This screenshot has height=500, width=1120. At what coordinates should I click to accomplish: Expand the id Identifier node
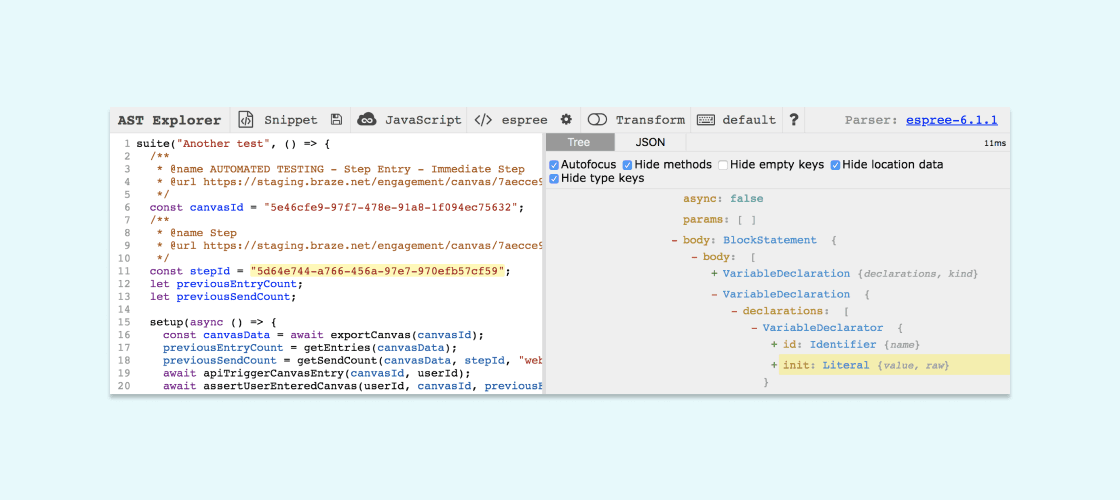[775, 345]
